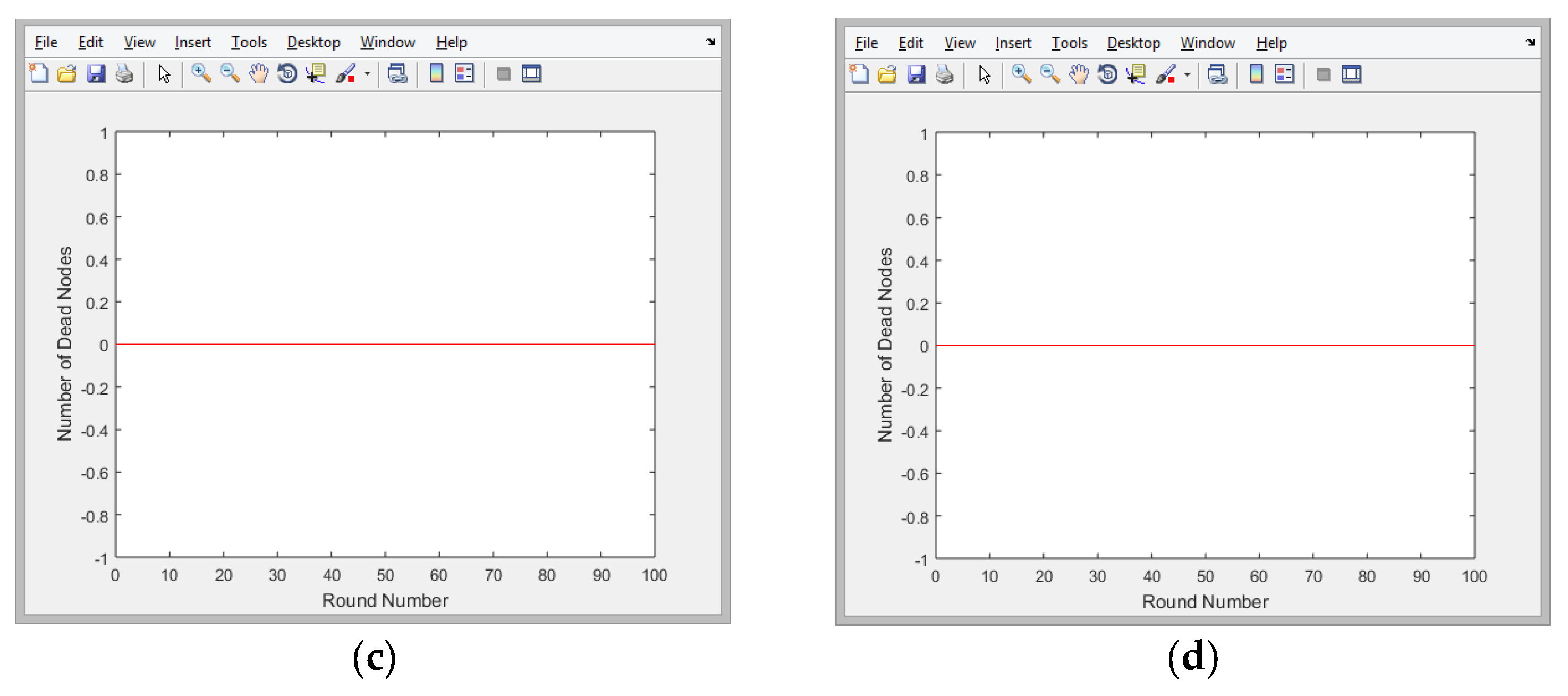Select Rotate 3D tool in left figure toolbar
Image resolution: width=1568 pixels, height=696 pixels.
[287, 74]
